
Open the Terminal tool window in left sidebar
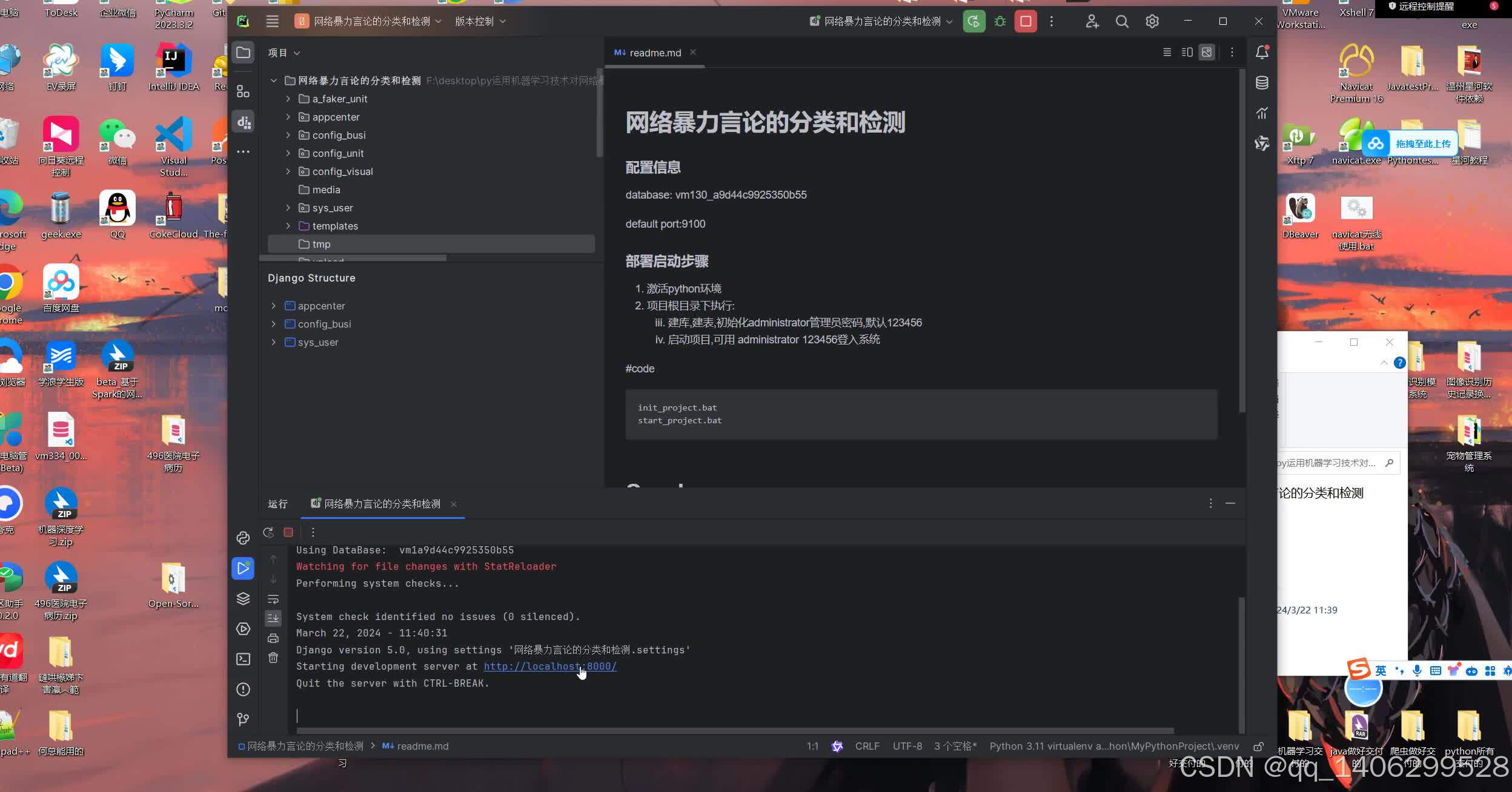(x=243, y=659)
